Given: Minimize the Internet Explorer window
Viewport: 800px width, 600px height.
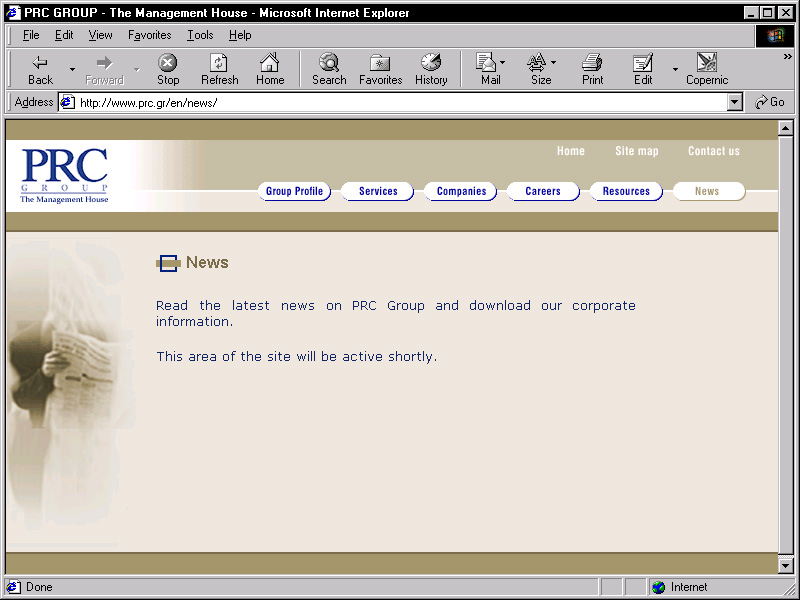Looking at the screenshot, I should click(x=751, y=13).
